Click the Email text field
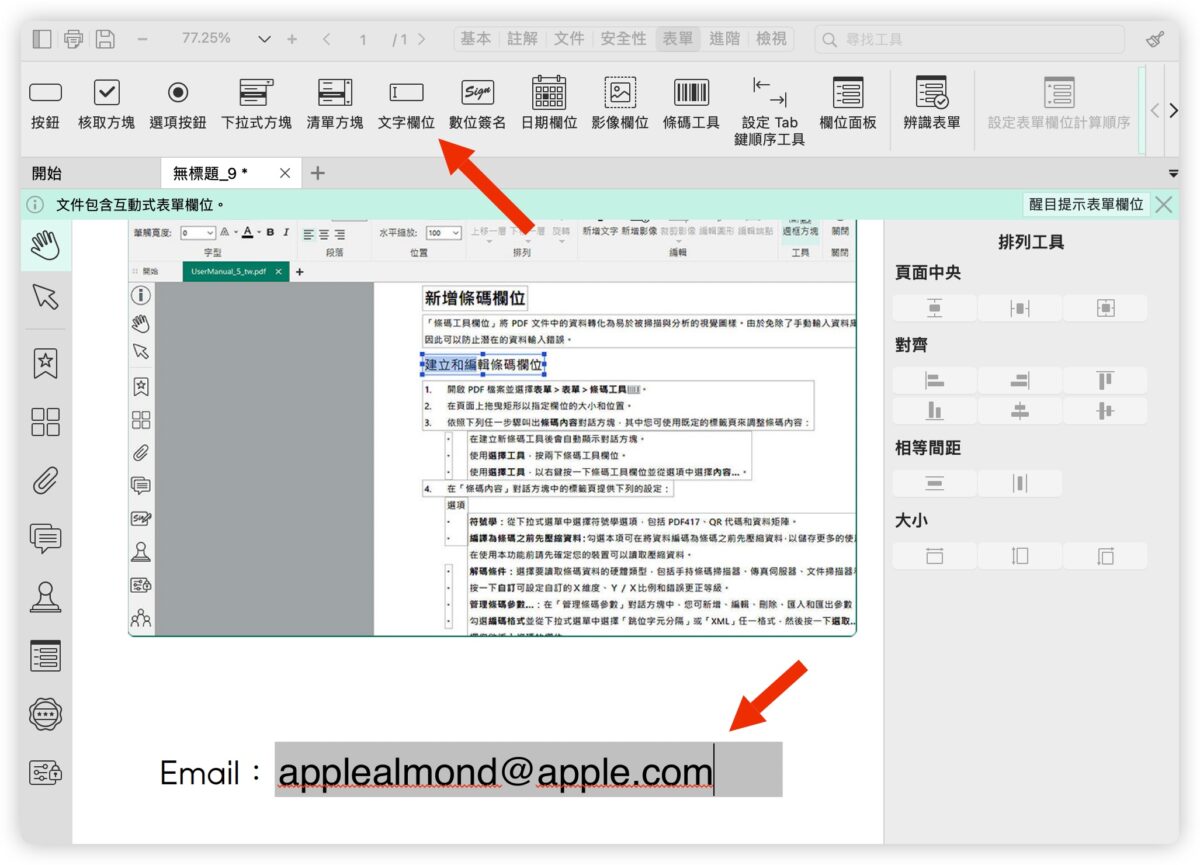The width and height of the screenshot is (1200, 865). (528, 770)
